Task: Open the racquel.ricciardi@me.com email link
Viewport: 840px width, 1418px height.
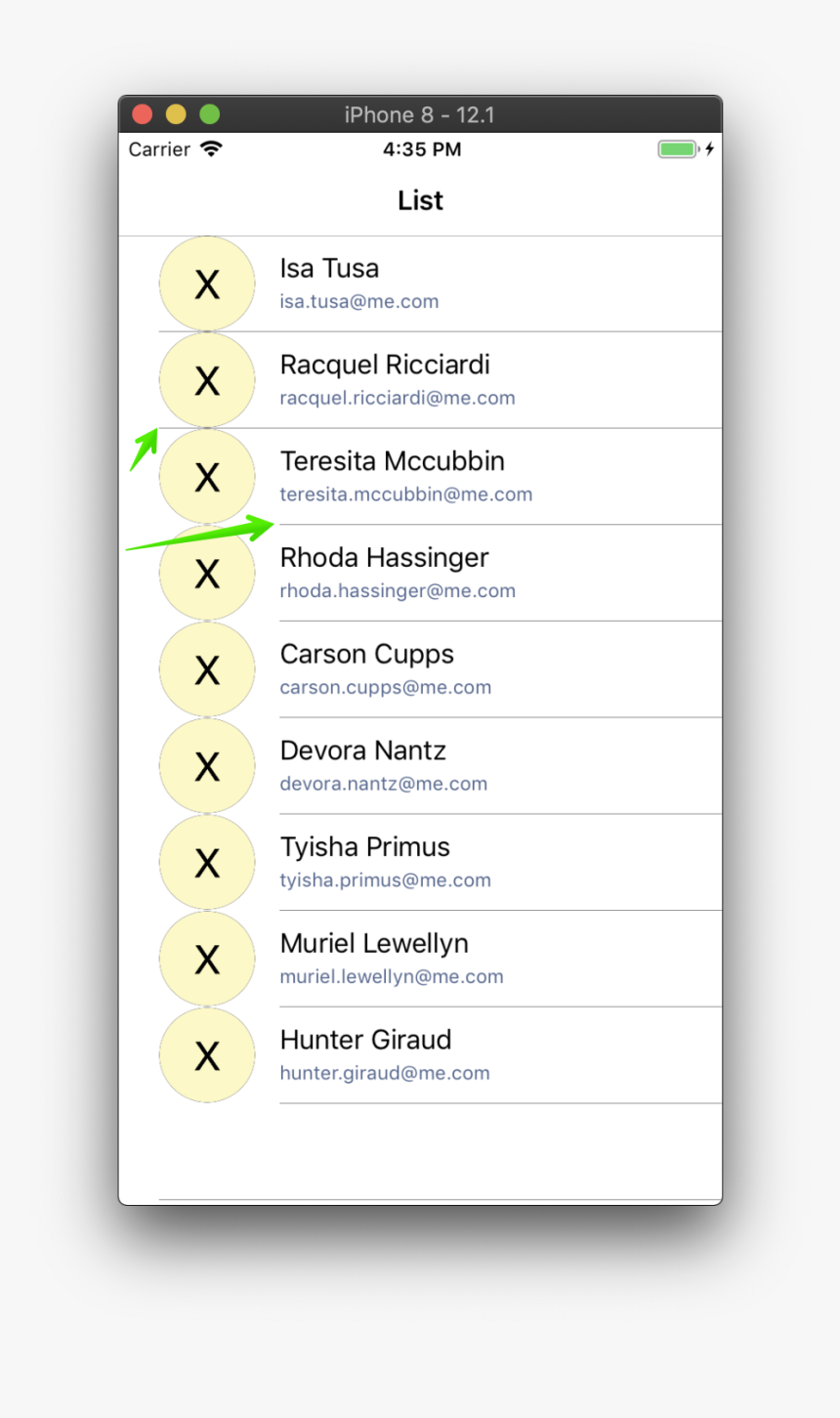Action: (397, 398)
